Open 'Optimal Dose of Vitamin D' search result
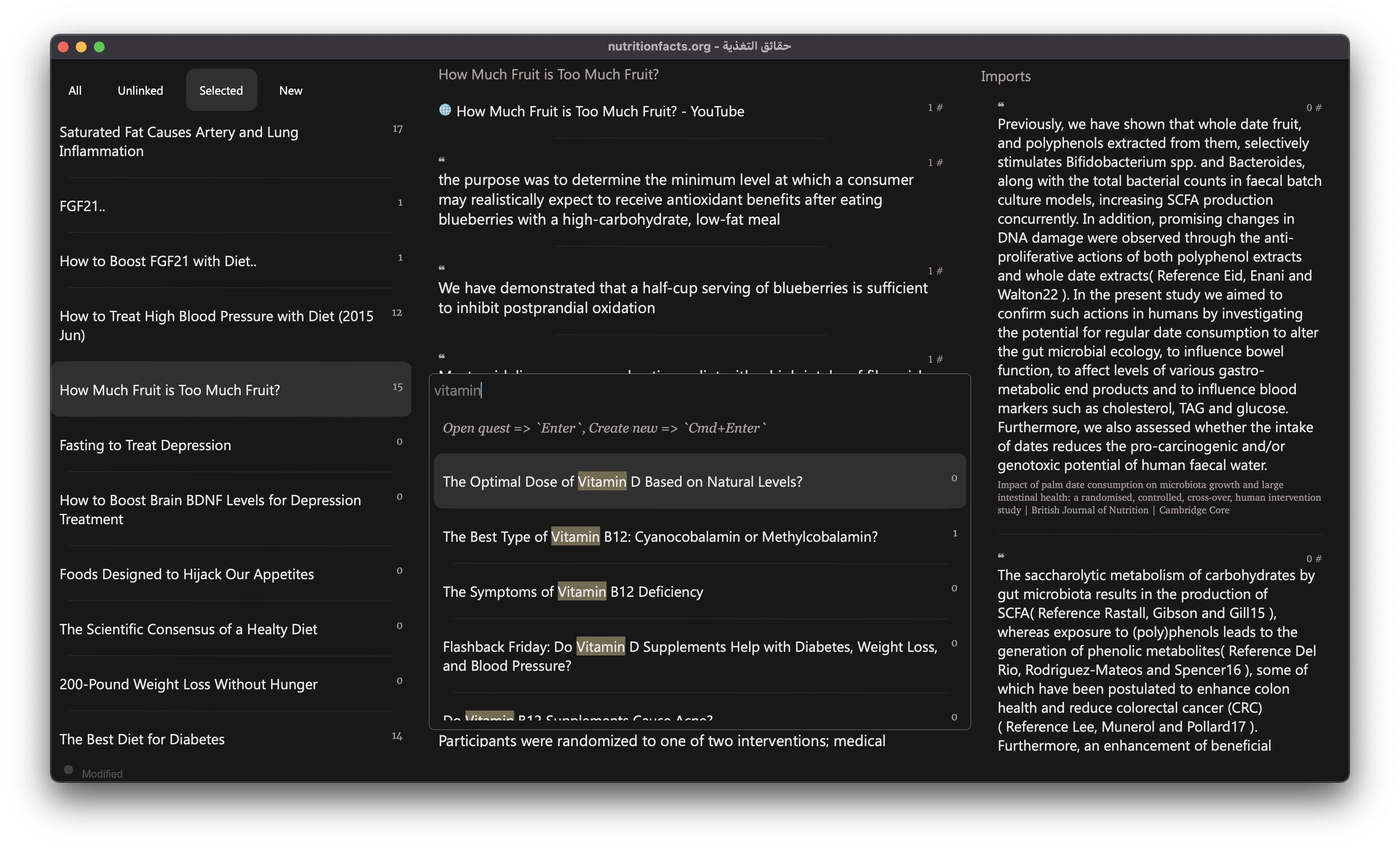The width and height of the screenshot is (1400, 849). click(x=700, y=481)
